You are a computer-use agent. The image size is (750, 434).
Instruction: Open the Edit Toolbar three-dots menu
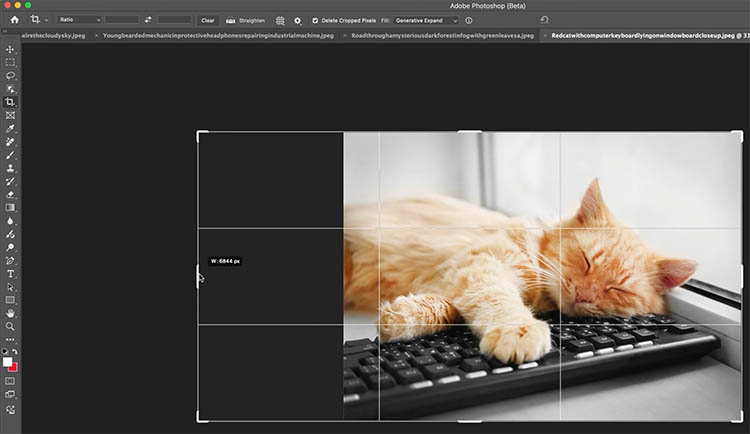pos(10,340)
